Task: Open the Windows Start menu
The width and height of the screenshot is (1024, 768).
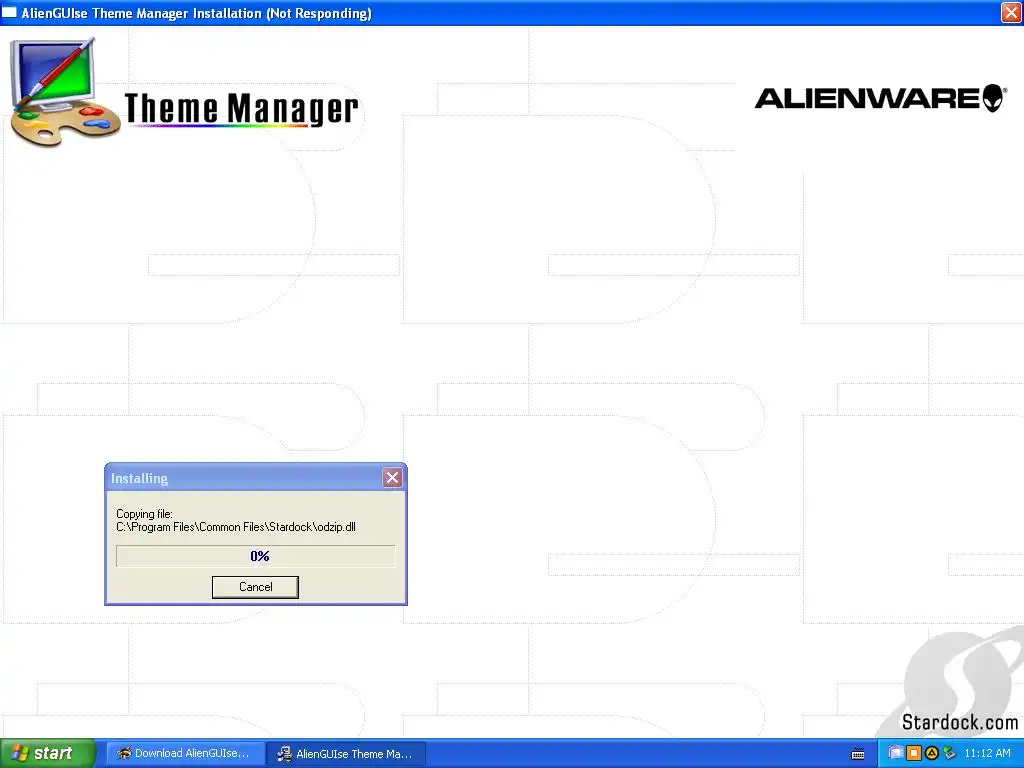Action: [47, 753]
